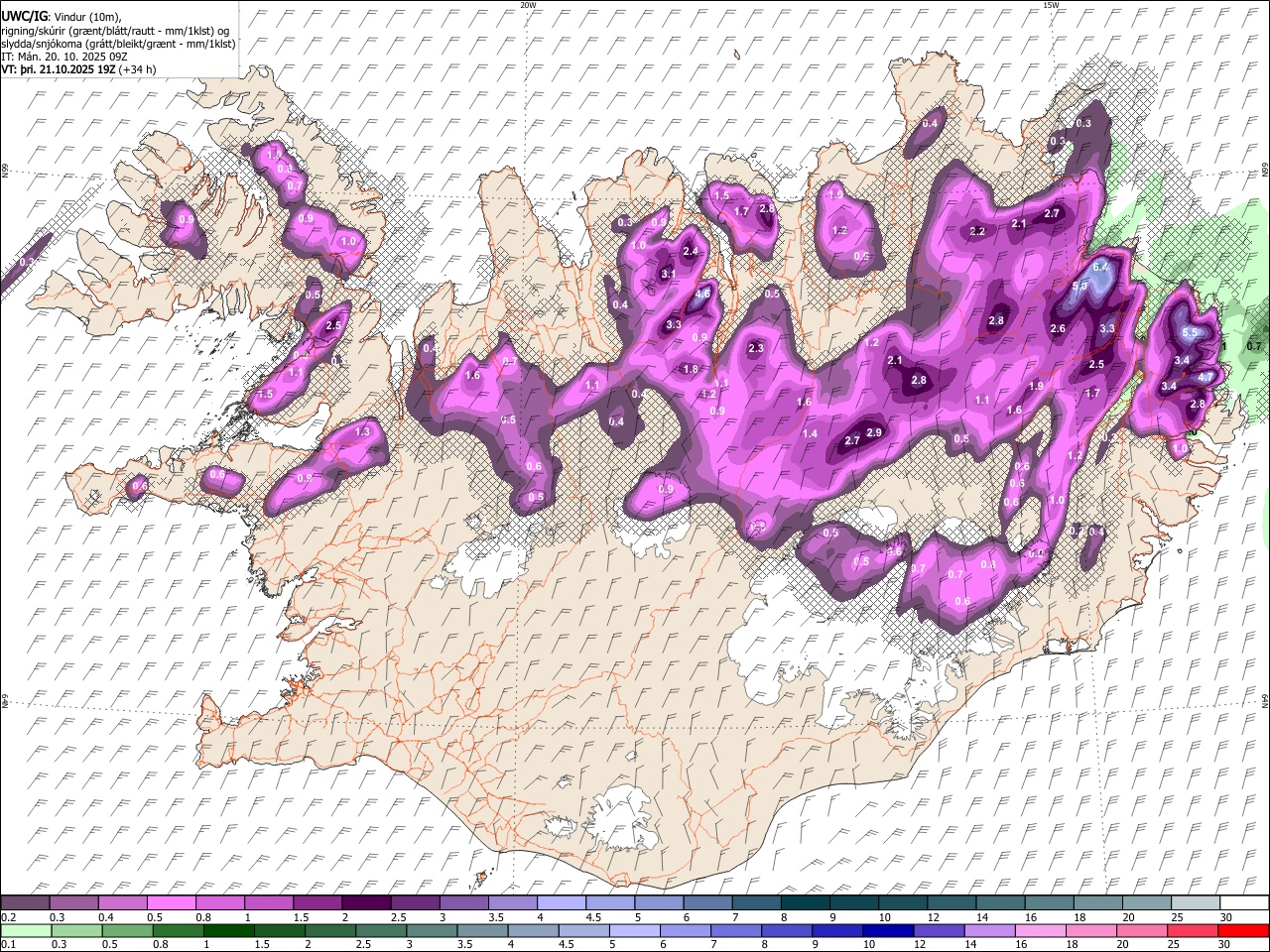The image size is (1270, 952).
Task: Click the 15W longitude label at the top edge
Action: [x=1051, y=5]
